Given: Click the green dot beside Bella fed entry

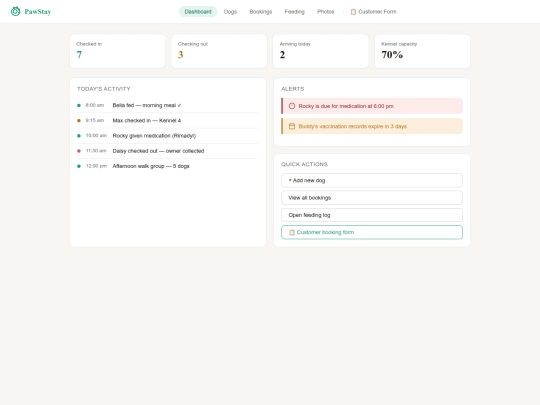Looking at the screenshot, I should [79, 105].
